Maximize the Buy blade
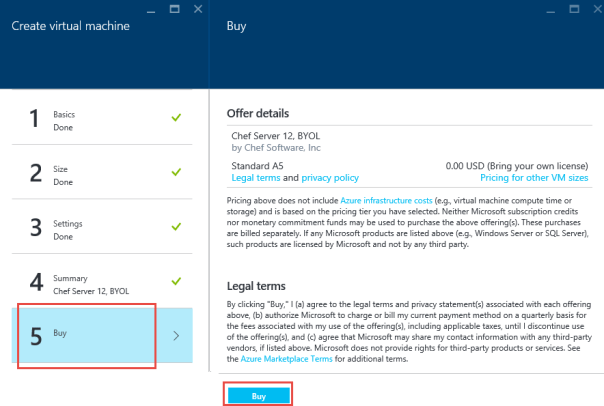 click(x=571, y=8)
